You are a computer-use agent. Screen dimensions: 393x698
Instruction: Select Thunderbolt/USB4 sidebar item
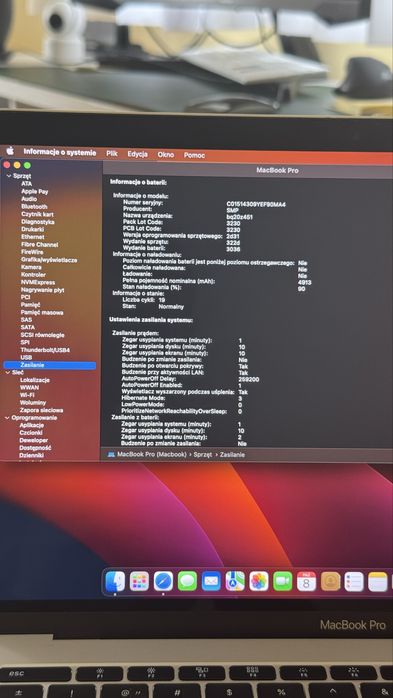click(x=45, y=350)
